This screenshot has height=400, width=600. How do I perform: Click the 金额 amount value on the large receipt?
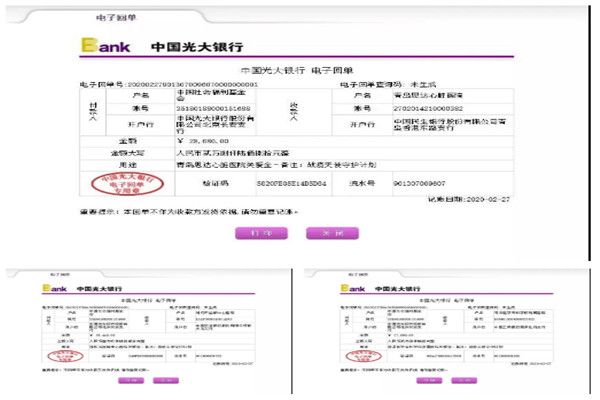[203, 141]
